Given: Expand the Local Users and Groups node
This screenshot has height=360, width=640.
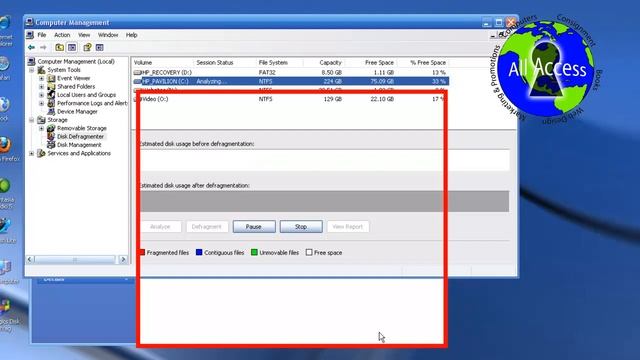Looking at the screenshot, I should coord(41,95).
